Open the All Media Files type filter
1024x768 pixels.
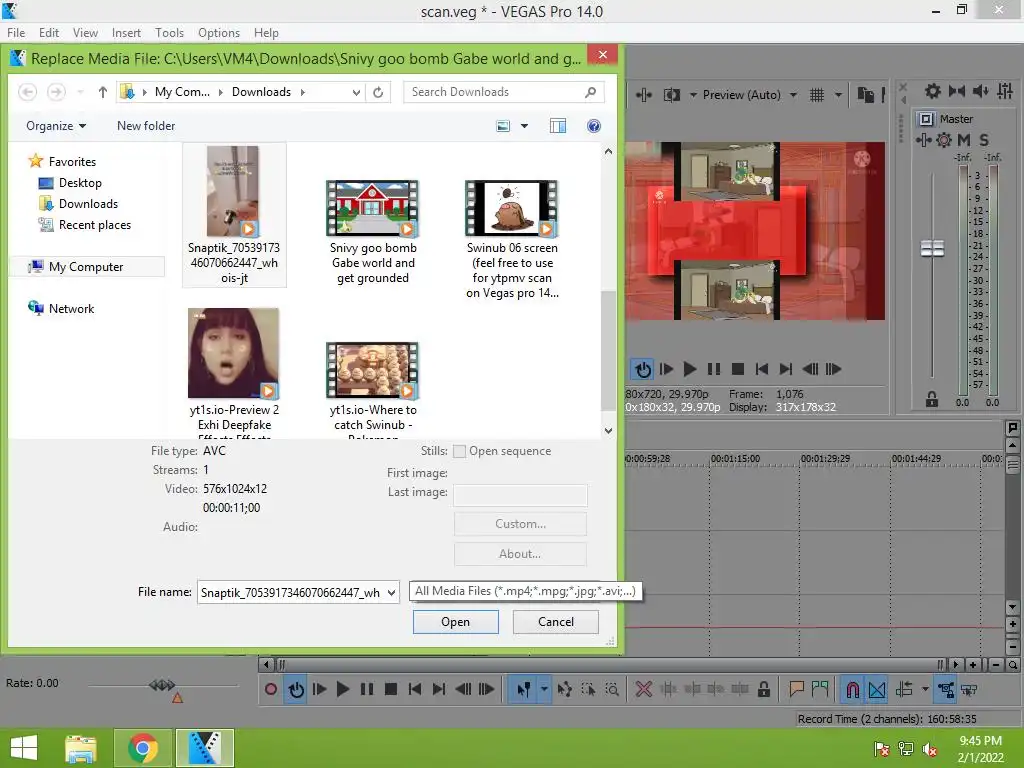pyautogui.click(x=525, y=591)
